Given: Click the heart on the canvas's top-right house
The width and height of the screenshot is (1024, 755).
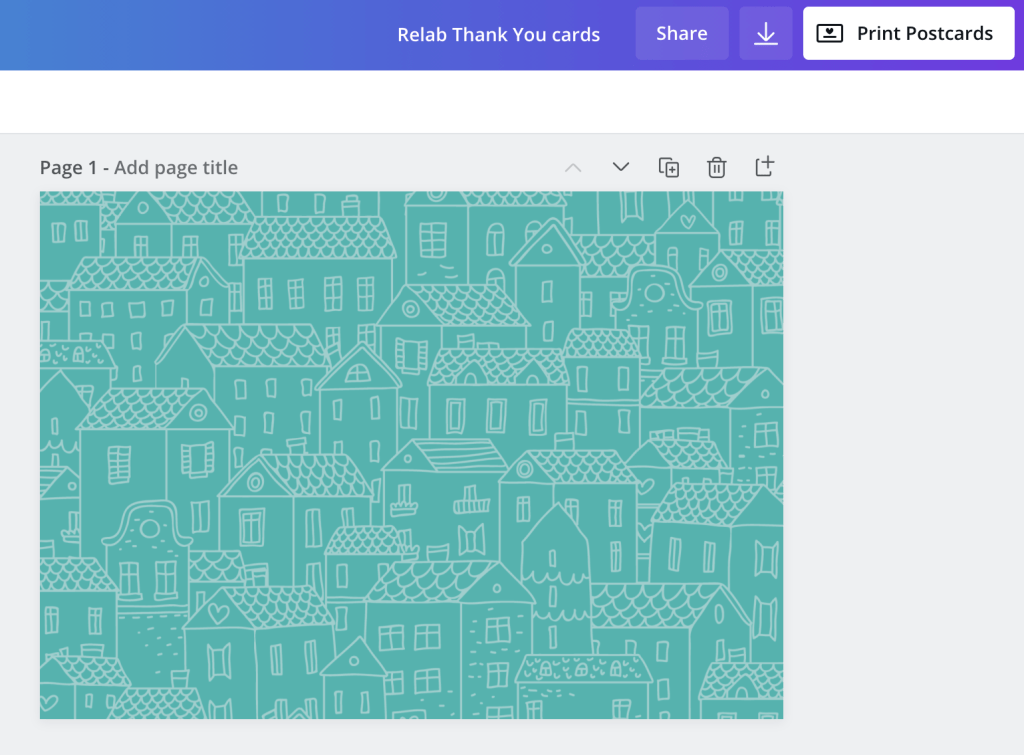Looking at the screenshot, I should pos(687,219).
